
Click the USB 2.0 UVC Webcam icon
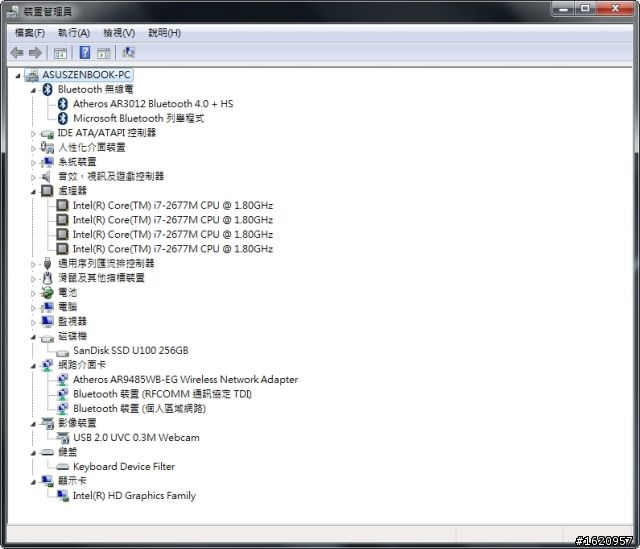point(63,438)
